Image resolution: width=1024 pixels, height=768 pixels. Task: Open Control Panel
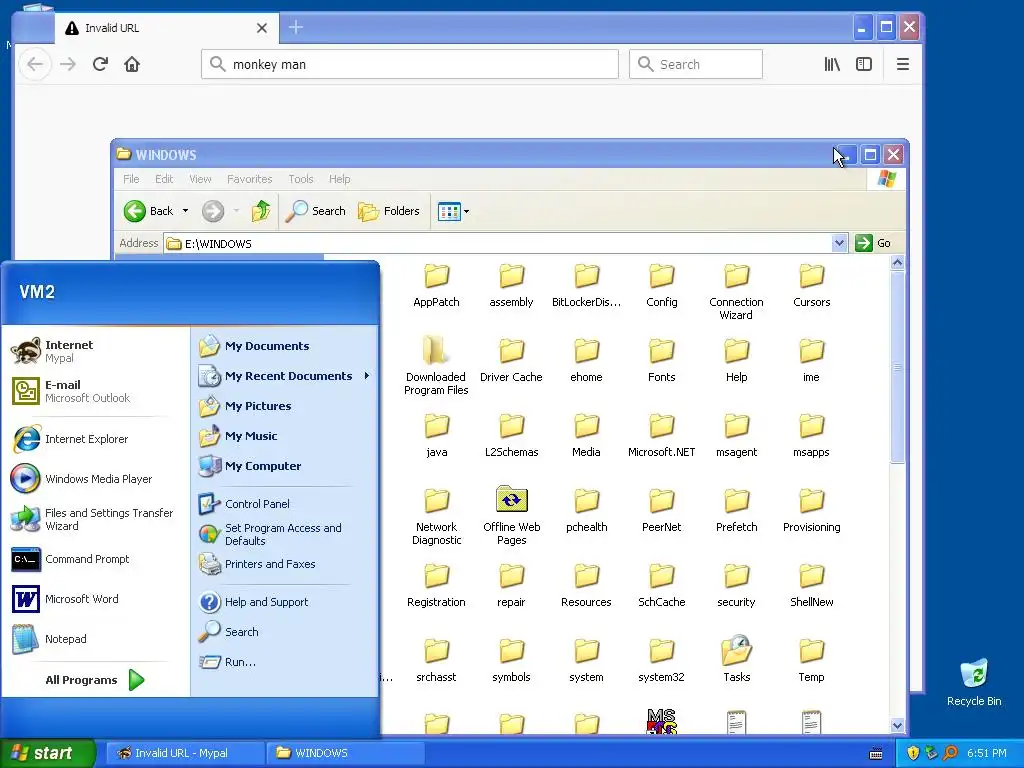(285, 504)
